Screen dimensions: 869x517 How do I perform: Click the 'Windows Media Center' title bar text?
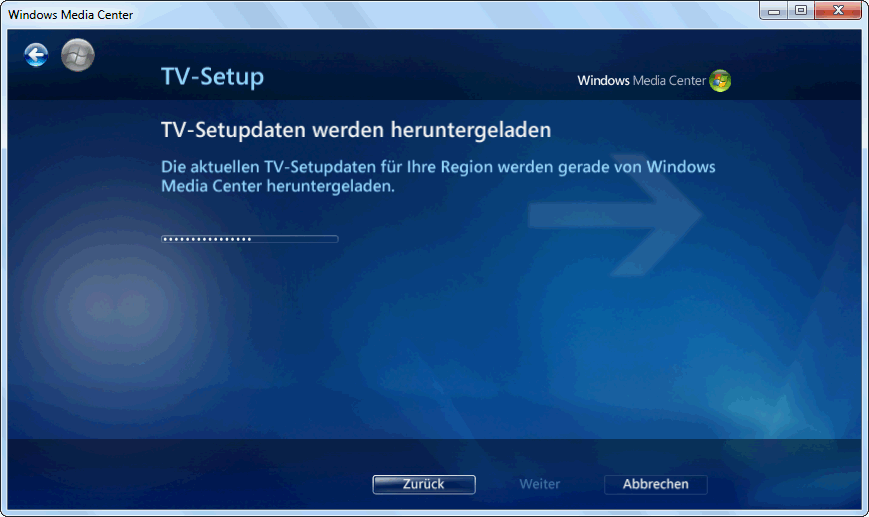click(x=70, y=15)
